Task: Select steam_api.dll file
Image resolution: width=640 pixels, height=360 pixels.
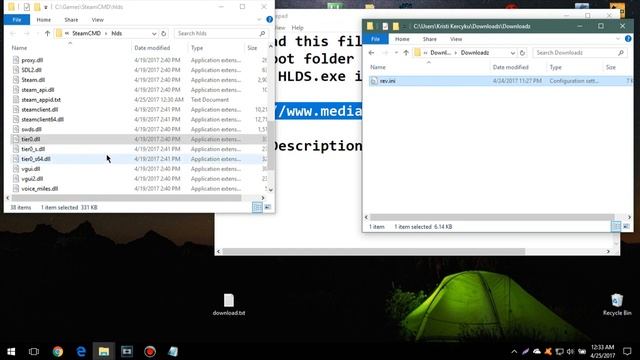Action: click(x=38, y=90)
